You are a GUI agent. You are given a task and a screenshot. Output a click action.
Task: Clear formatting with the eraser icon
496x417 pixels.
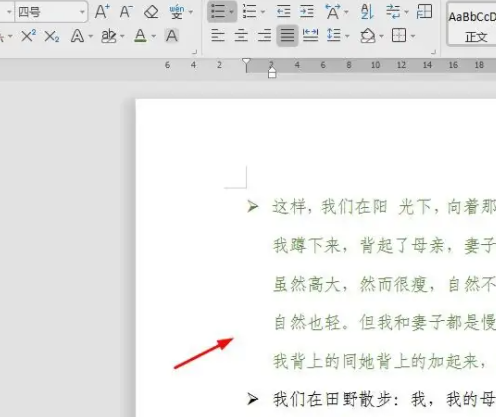click(151, 12)
